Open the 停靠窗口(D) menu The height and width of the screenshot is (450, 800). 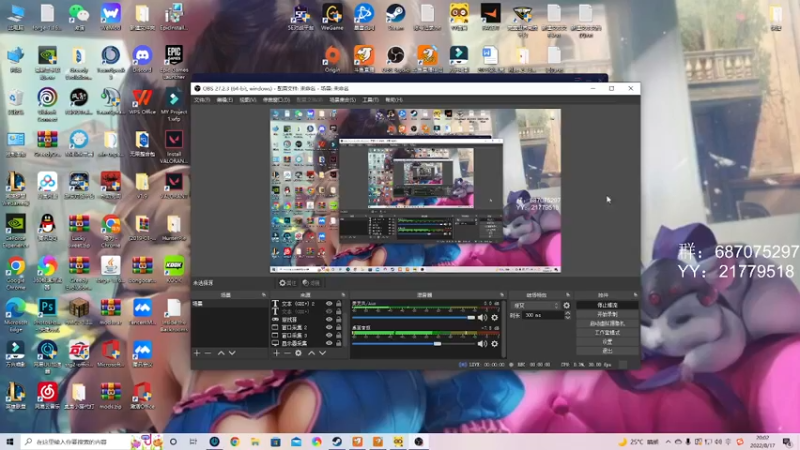(x=276, y=100)
